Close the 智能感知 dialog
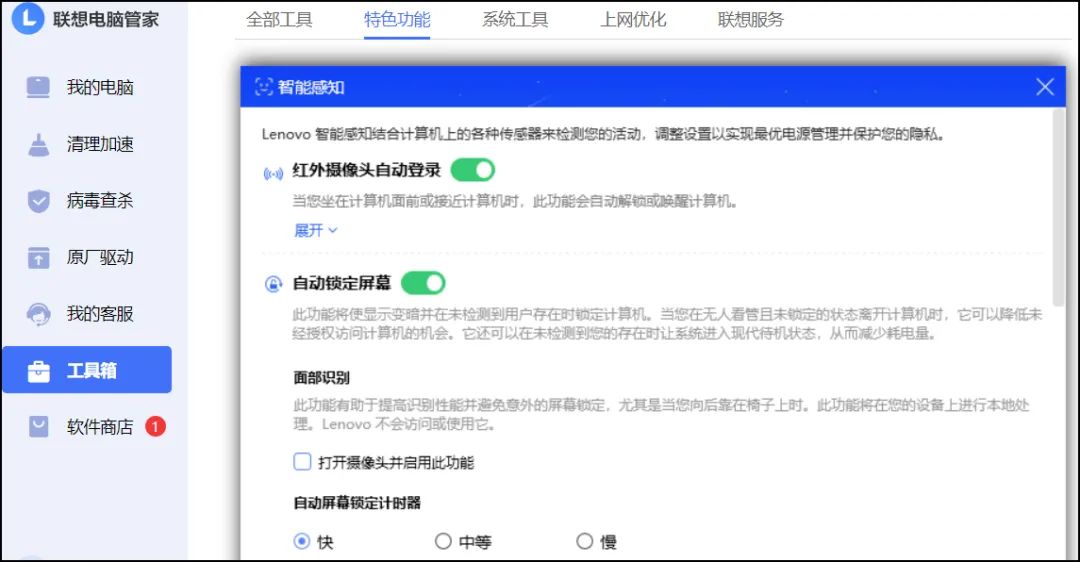 [x=1045, y=87]
